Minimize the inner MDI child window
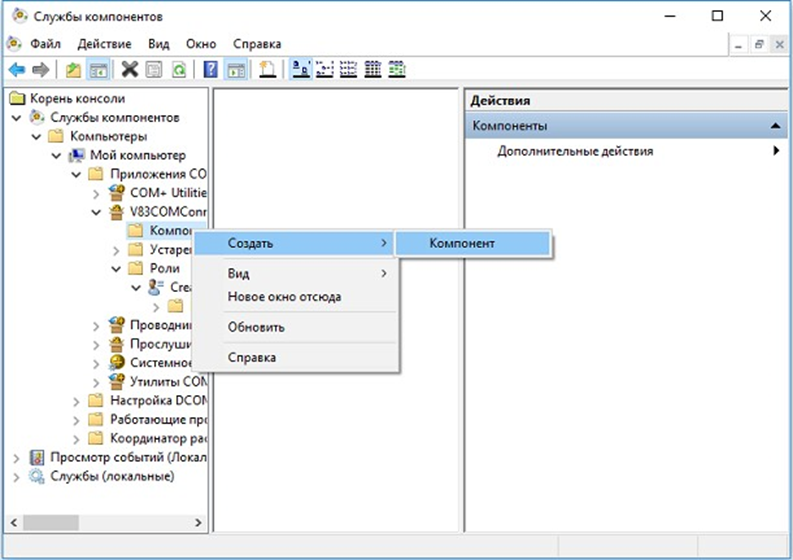The width and height of the screenshot is (793, 560). [x=738, y=45]
